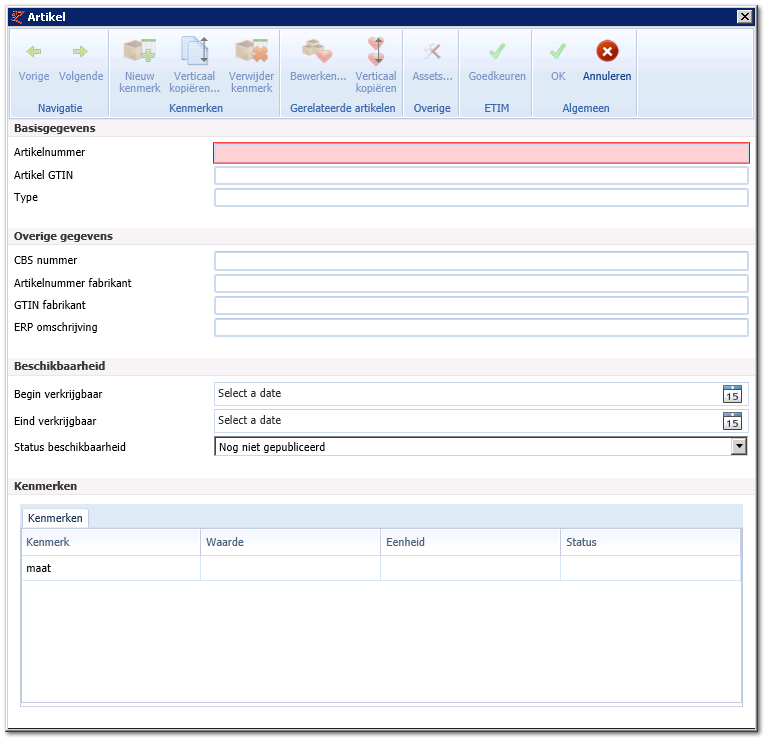Click the Volgende green forward arrow

click(x=80, y=51)
